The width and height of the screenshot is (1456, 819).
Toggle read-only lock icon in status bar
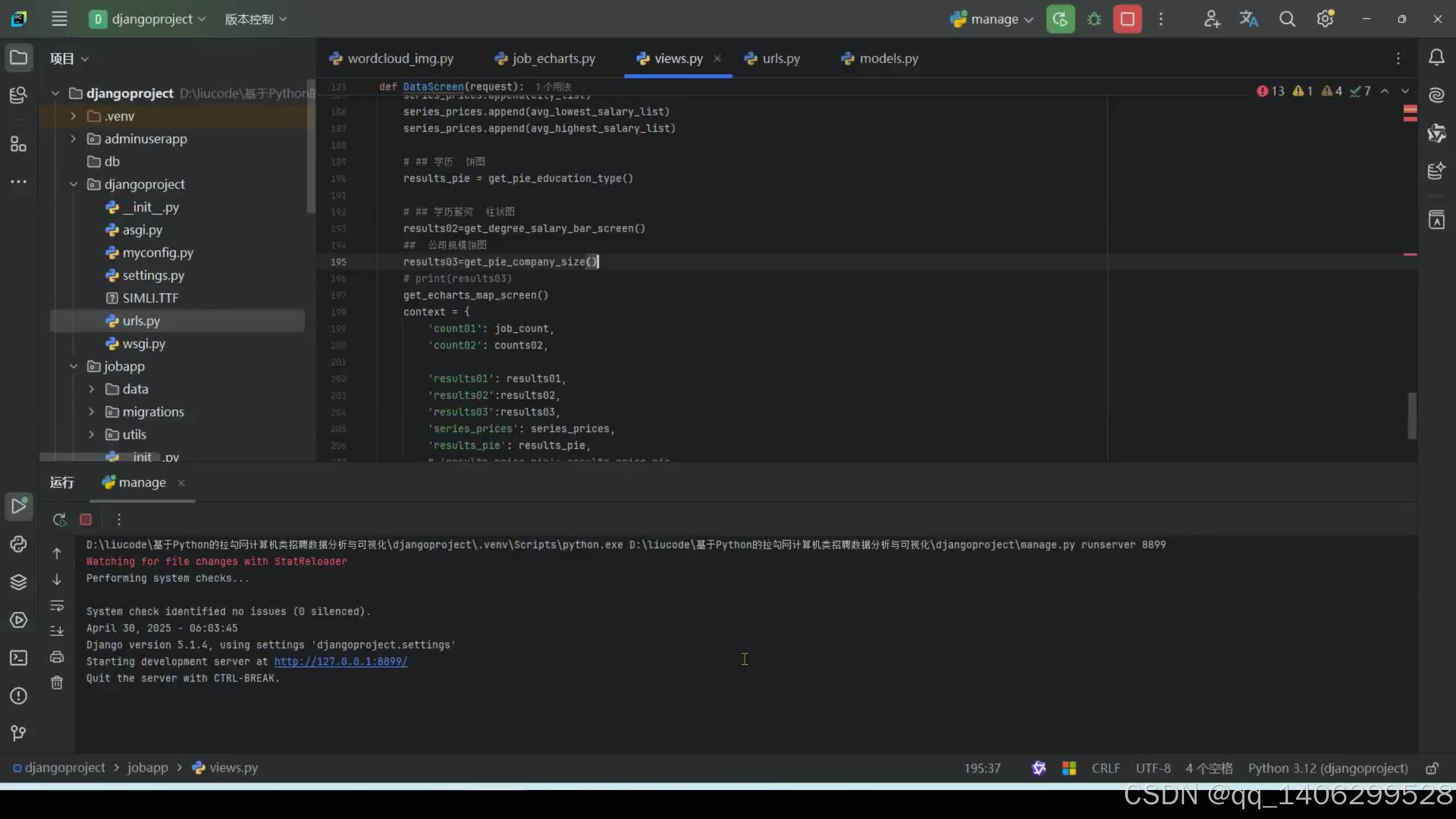(1432, 768)
